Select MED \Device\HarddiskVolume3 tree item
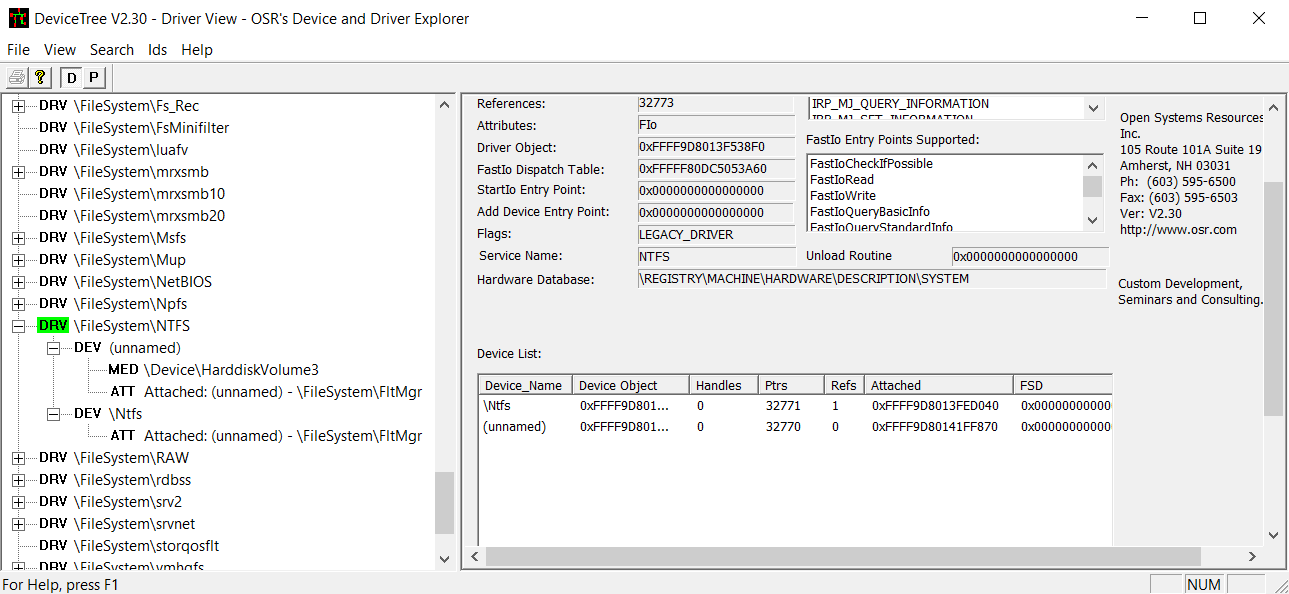The height and width of the screenshot is (594, 1289). coord(213,370)
